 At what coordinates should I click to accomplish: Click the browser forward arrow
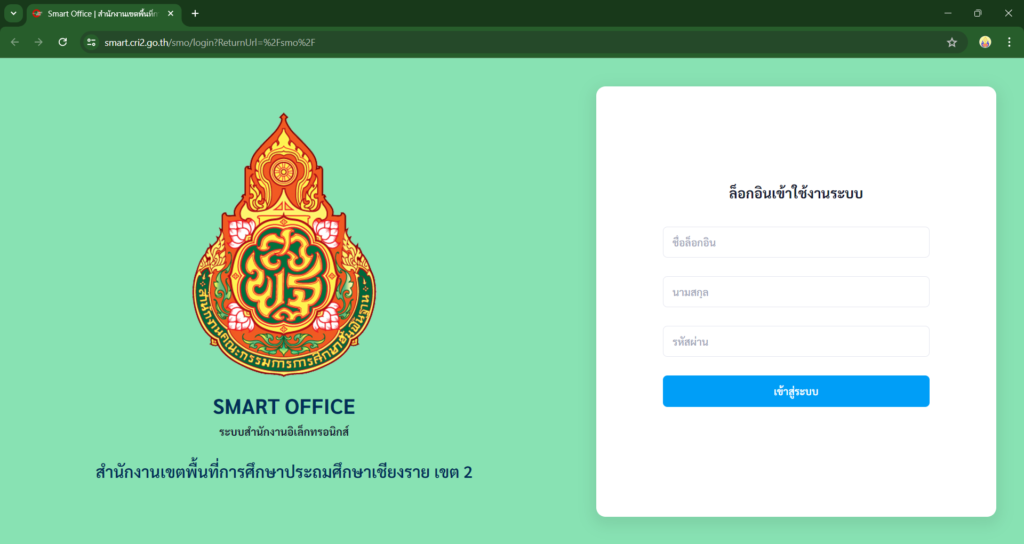[39, 42]
